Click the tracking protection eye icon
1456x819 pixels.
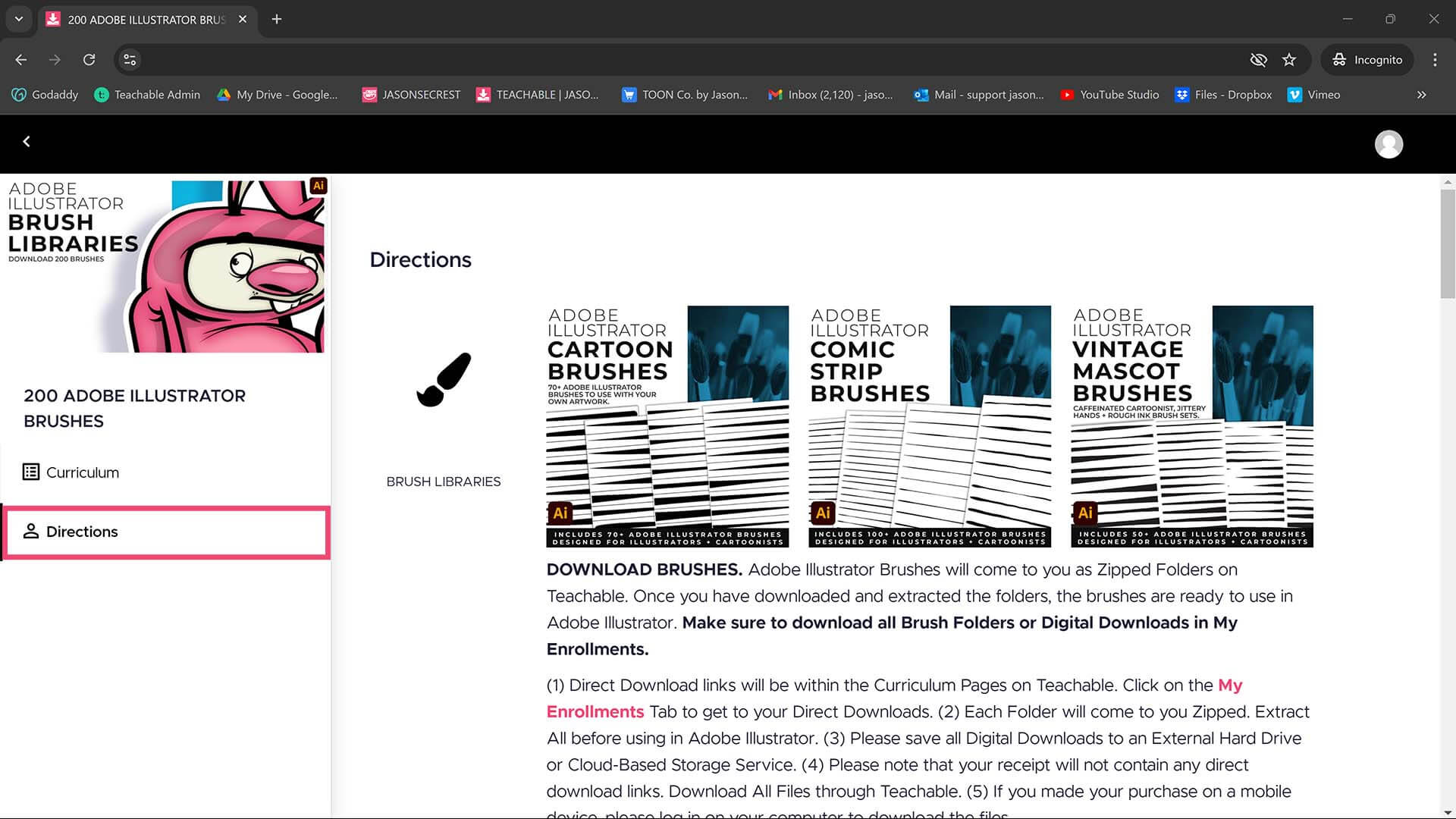click(x=1258, y=60)
